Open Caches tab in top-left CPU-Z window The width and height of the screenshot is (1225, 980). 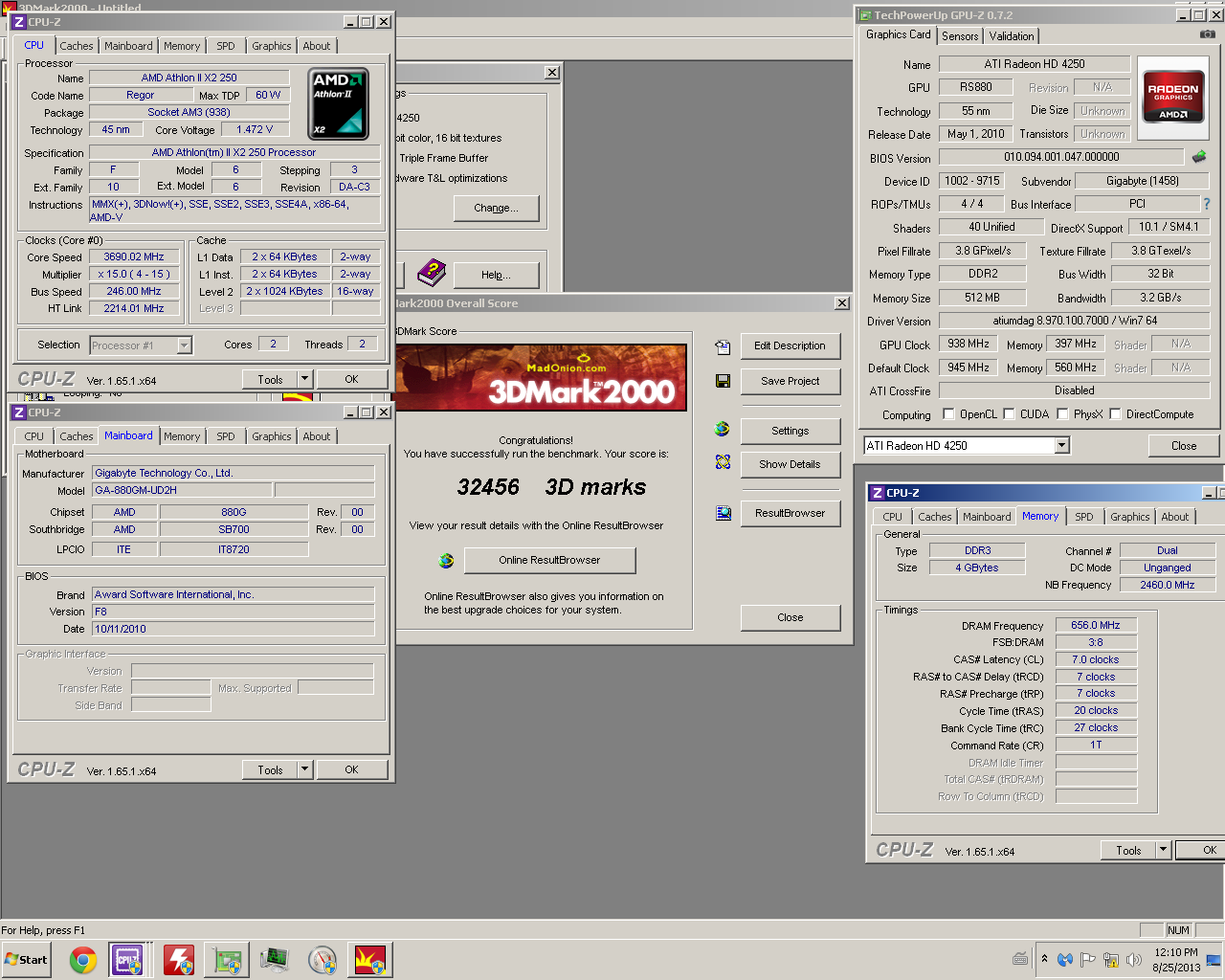(77, 46)
